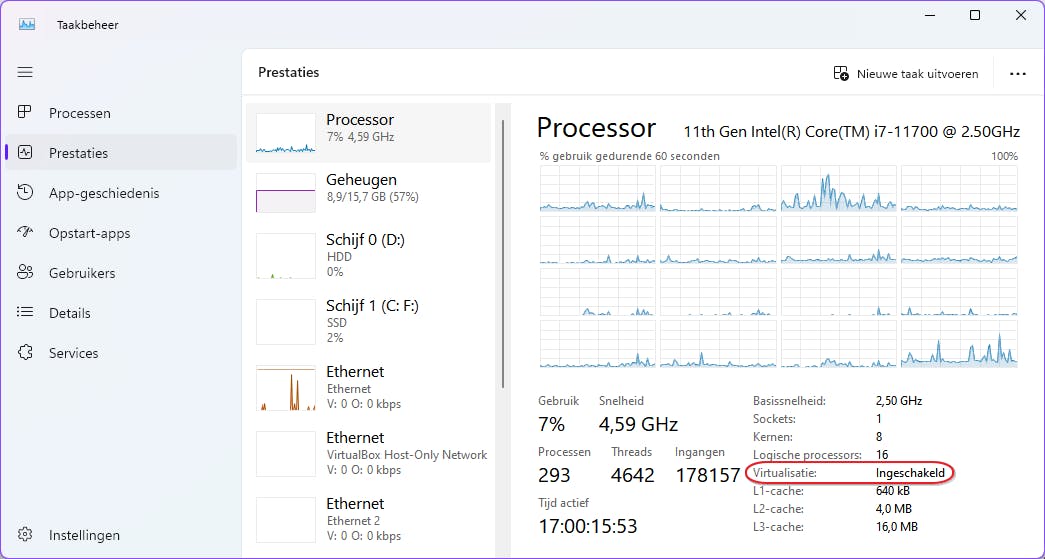Open Schijf 0 (D:) HDD entry
This screenshot has height=559, width=1045.
point(368,255)
